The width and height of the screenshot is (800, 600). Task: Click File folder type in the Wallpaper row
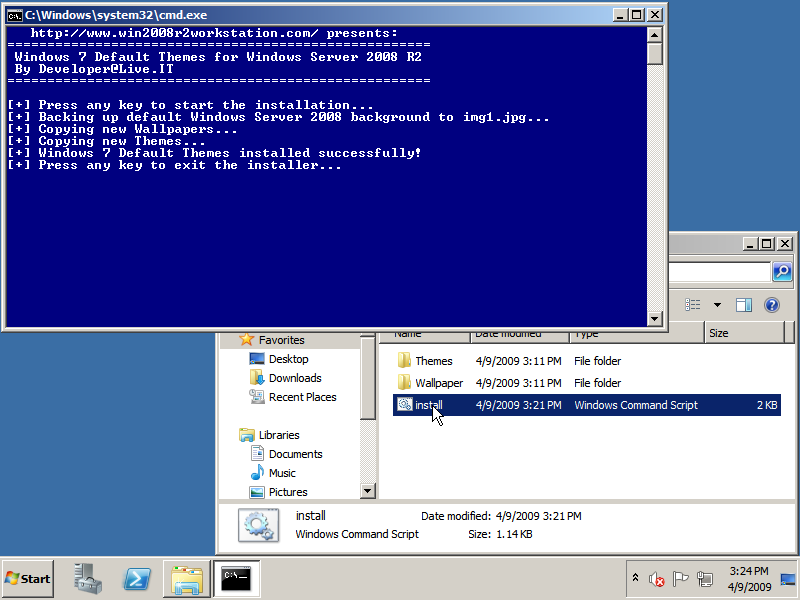coord(597,383)
